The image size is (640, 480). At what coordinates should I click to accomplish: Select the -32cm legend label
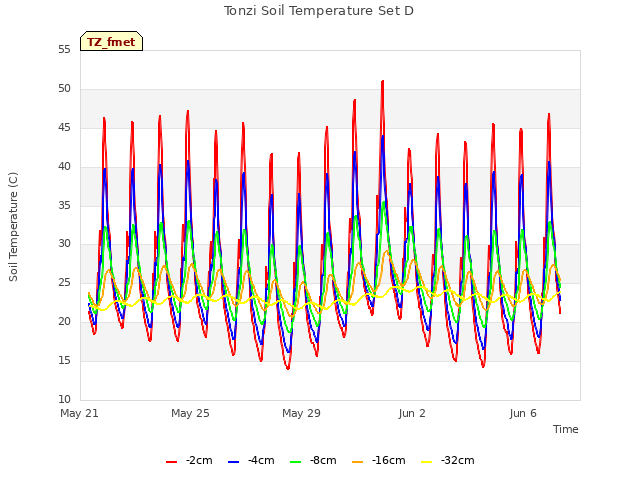coord(458,460)
